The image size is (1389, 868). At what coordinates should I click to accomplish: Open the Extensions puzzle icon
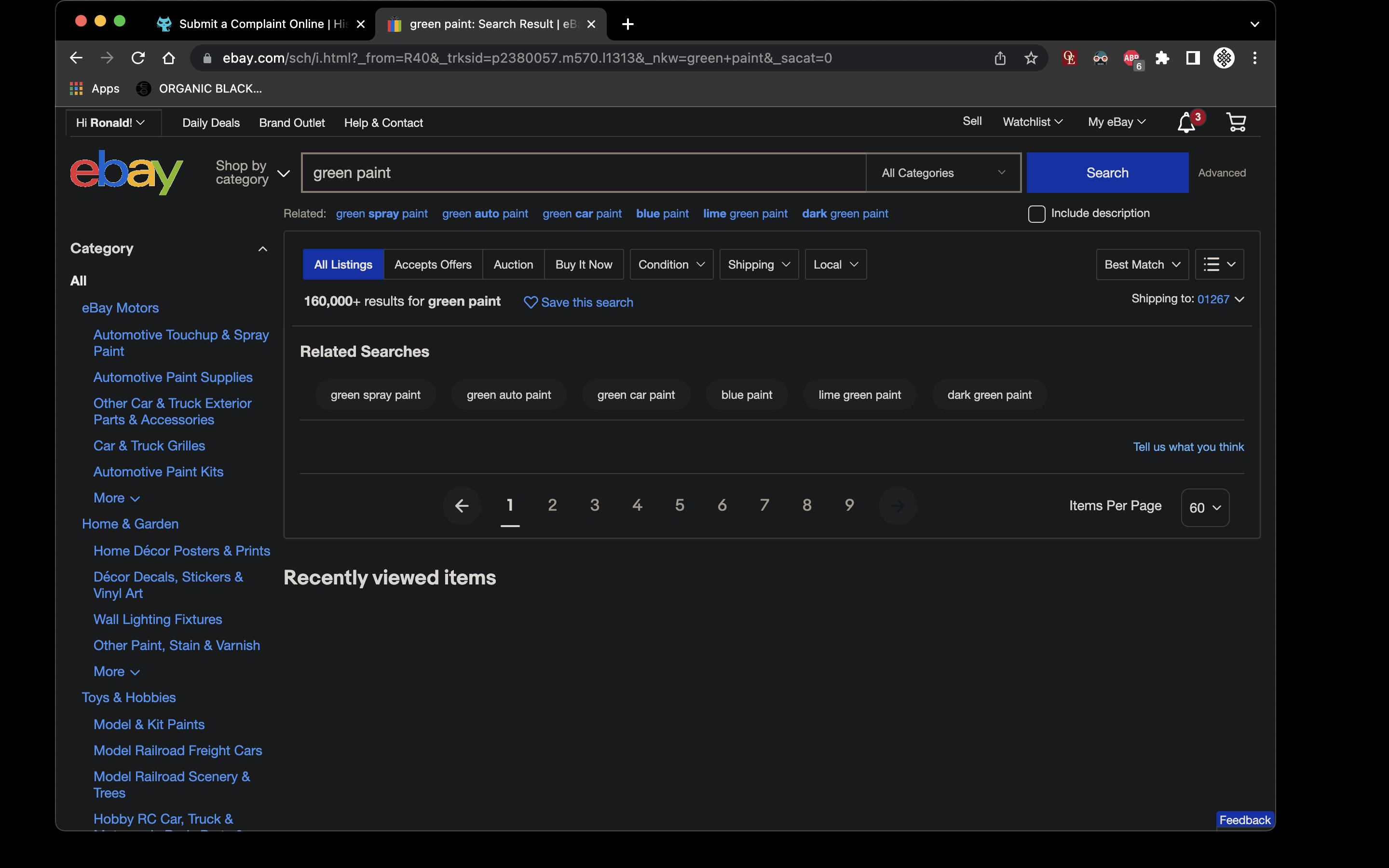click(1162, 58)
